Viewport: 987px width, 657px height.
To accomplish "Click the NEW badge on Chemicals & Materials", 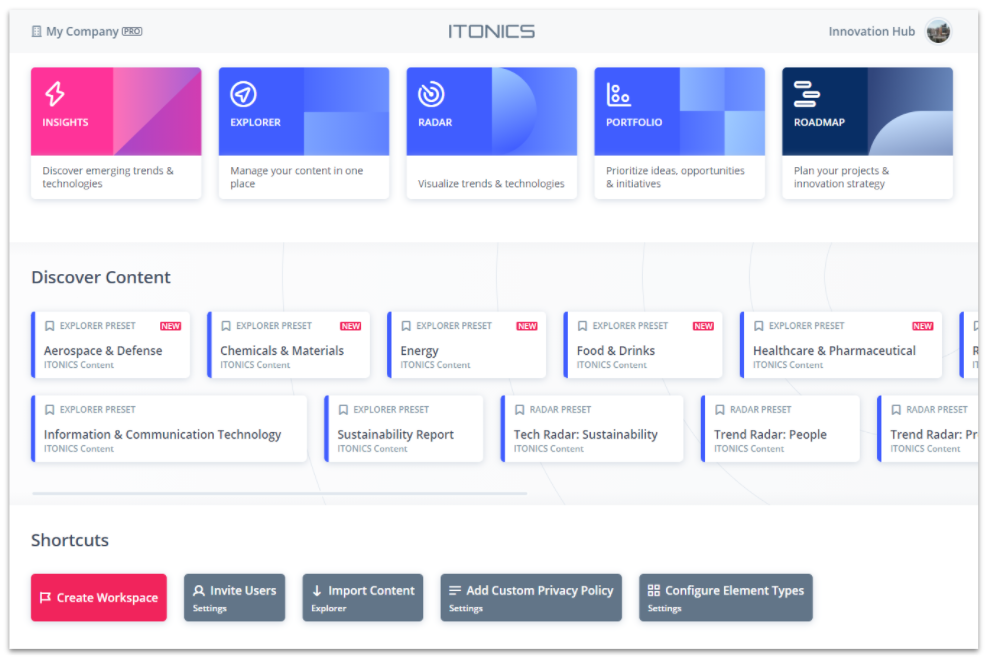I will [351, 326].
